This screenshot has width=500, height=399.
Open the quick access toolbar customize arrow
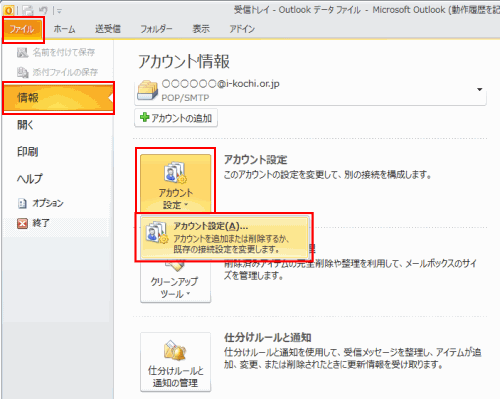click(59, 11)
